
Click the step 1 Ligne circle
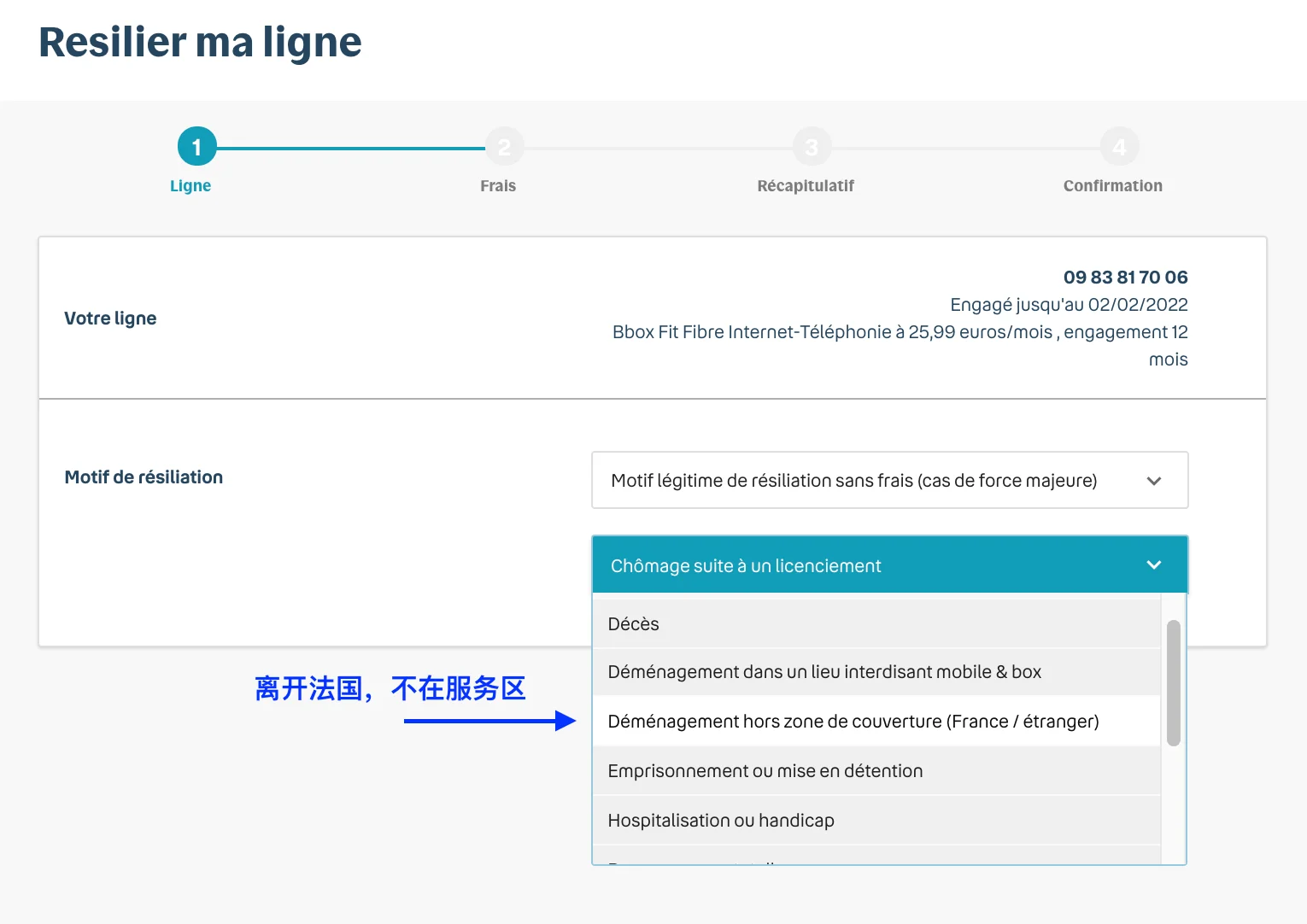[x=197, y=147]
